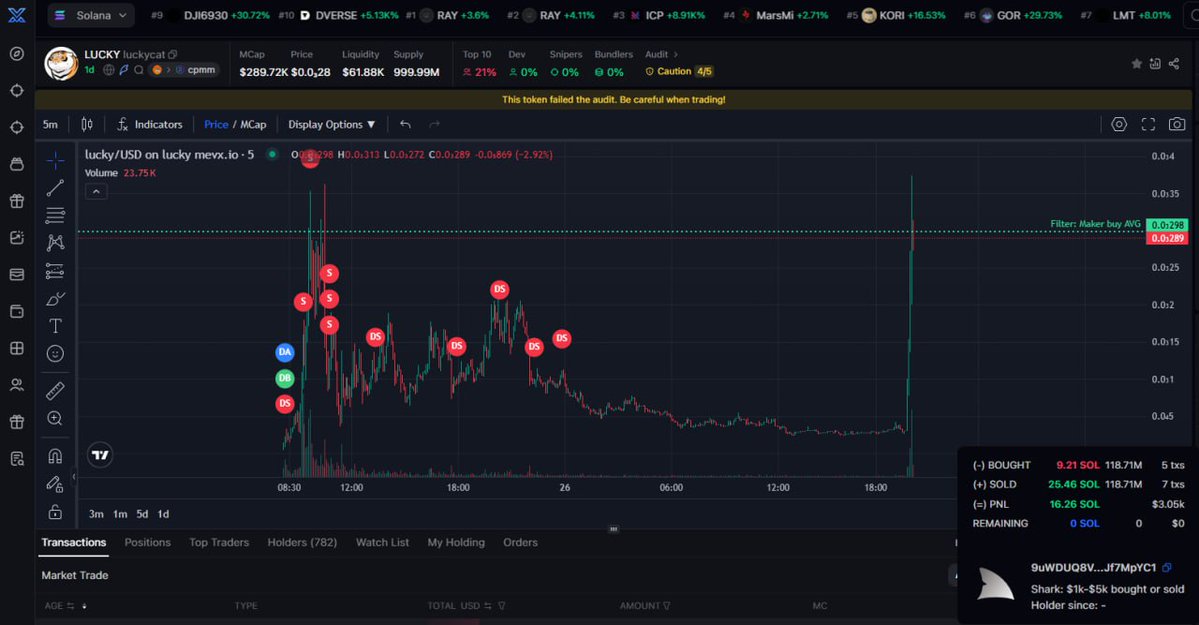Select the XABCD pattern tool
The width and height of the screenshot is (1199, 625).
55,243
